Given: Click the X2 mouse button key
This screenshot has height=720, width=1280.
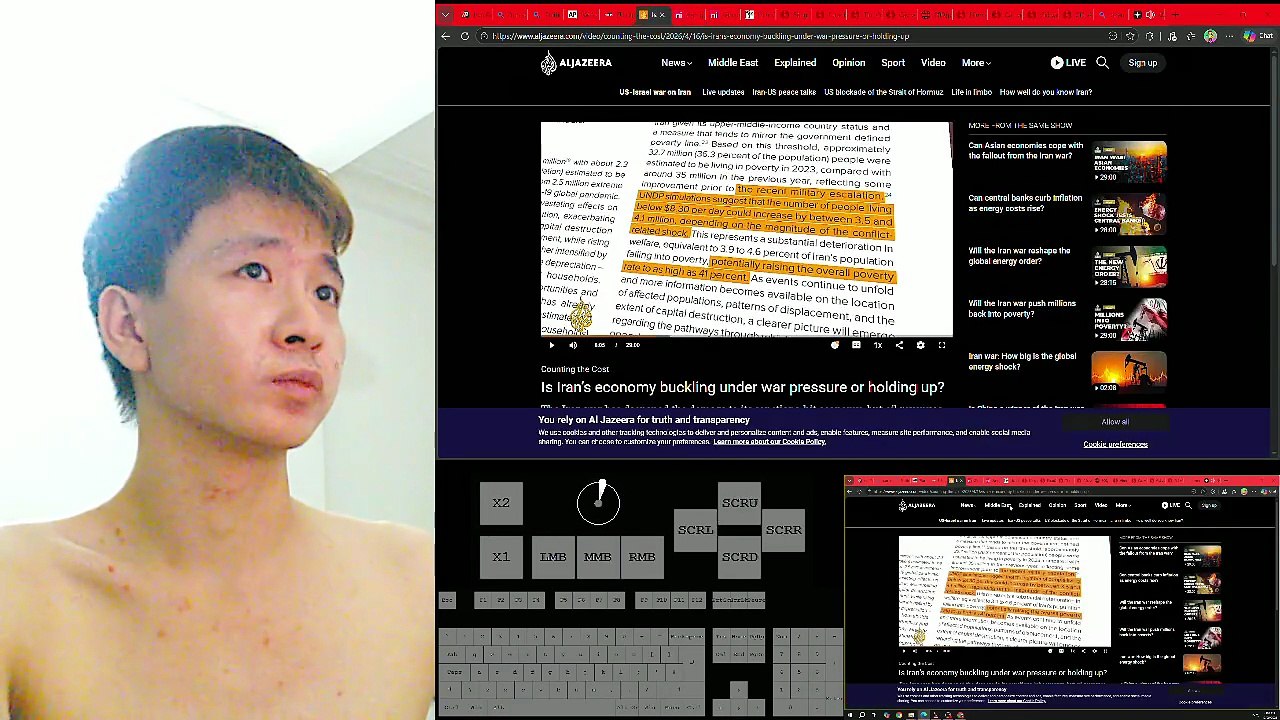Looking at the screenshot, I should click(501, 503).
